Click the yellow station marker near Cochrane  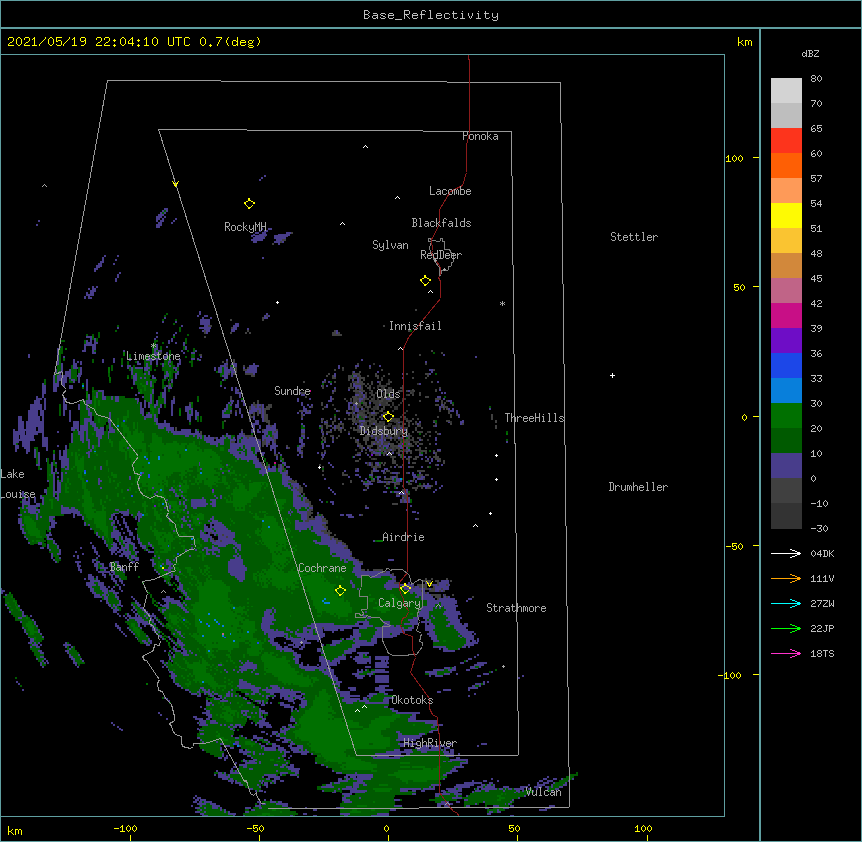(x=340, y=591)
